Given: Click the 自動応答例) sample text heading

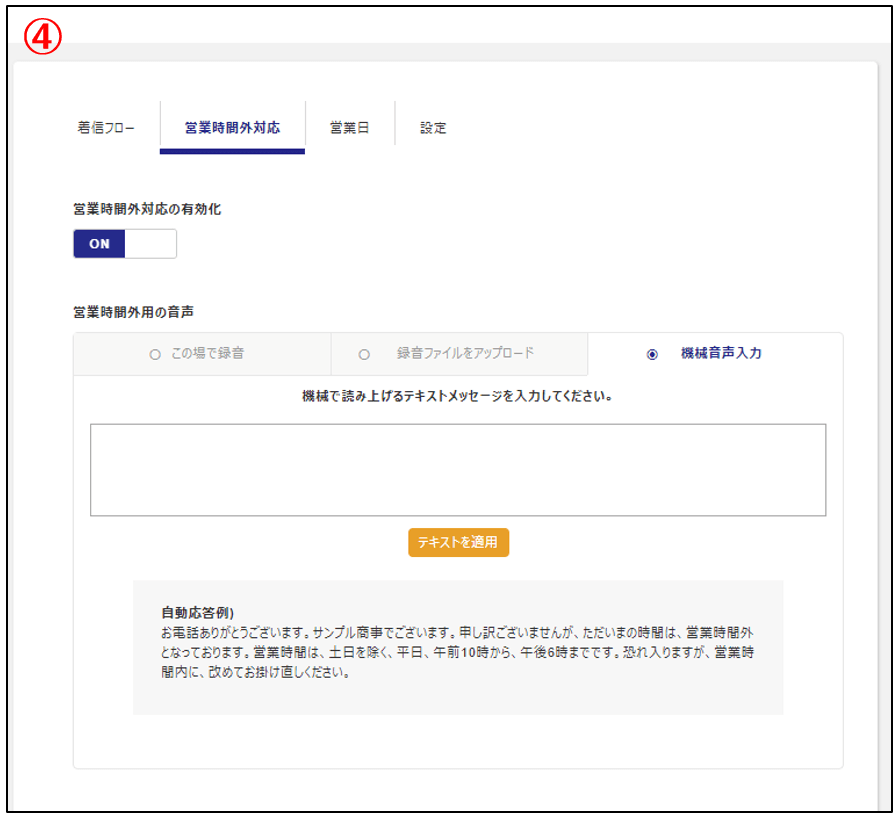Looking at the screenshot, I should pos(197,613).
